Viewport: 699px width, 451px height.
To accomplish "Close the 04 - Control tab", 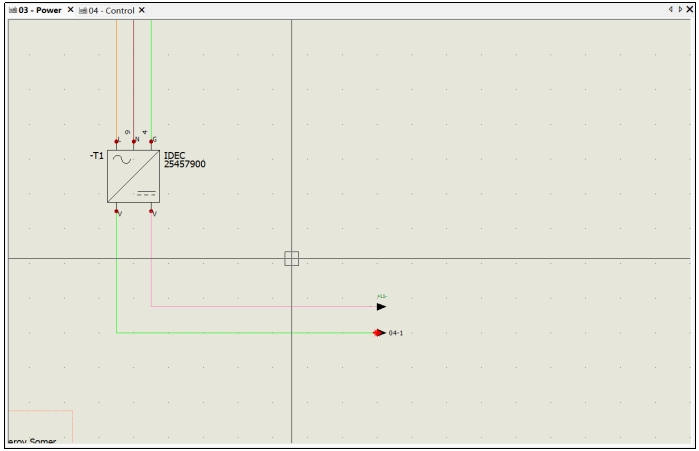I will pyautogui.click(x=142, y=10).
